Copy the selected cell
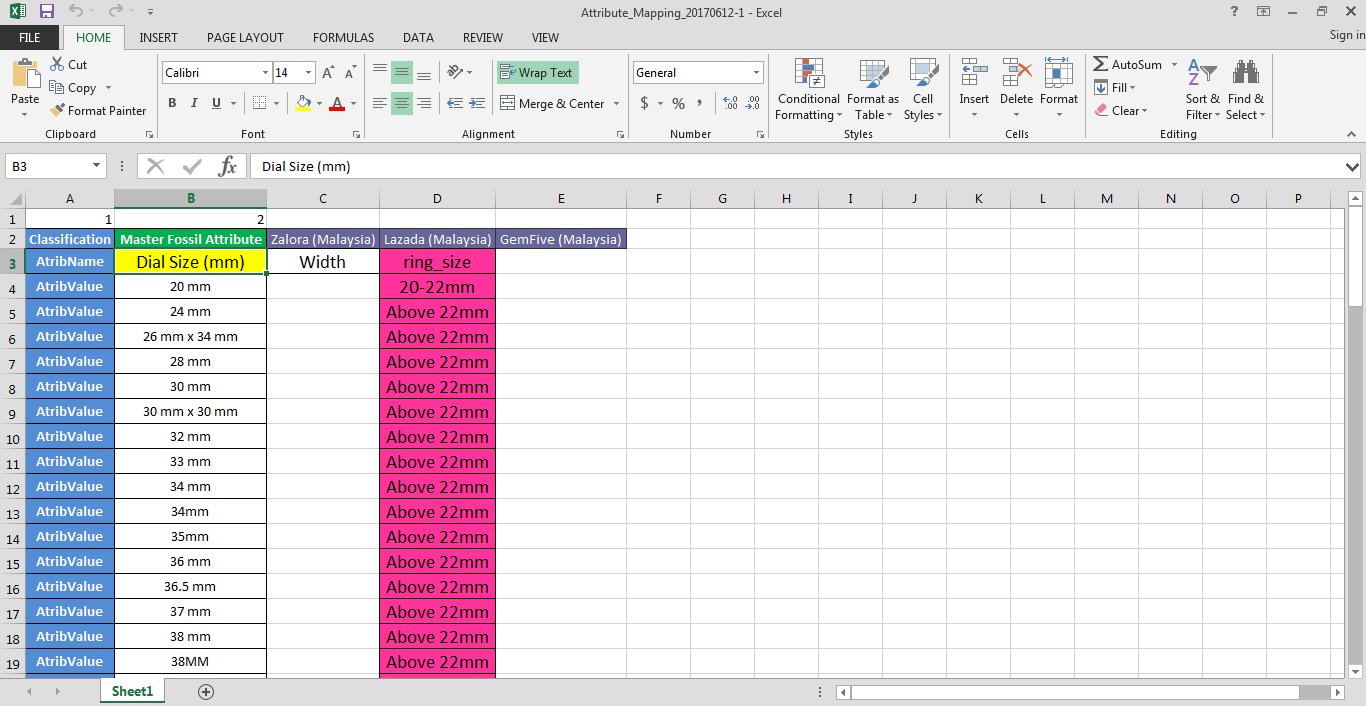The image size is (1366, 706). click(x=73, y=88)
